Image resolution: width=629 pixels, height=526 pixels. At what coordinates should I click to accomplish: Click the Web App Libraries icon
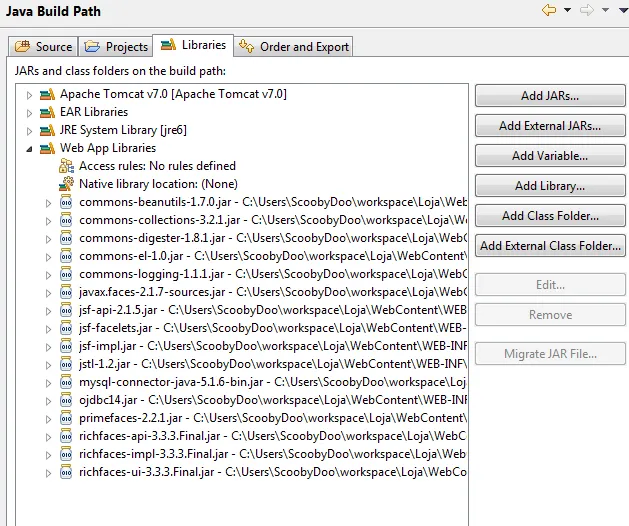coord(47,148)
